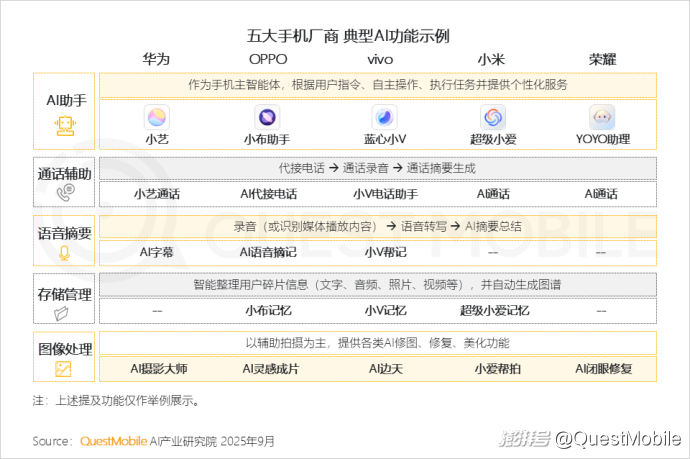Screen dimensions: 690x459
Task: Click the 语音摘要 microphone icon
Action: click(x=64, y=252)
